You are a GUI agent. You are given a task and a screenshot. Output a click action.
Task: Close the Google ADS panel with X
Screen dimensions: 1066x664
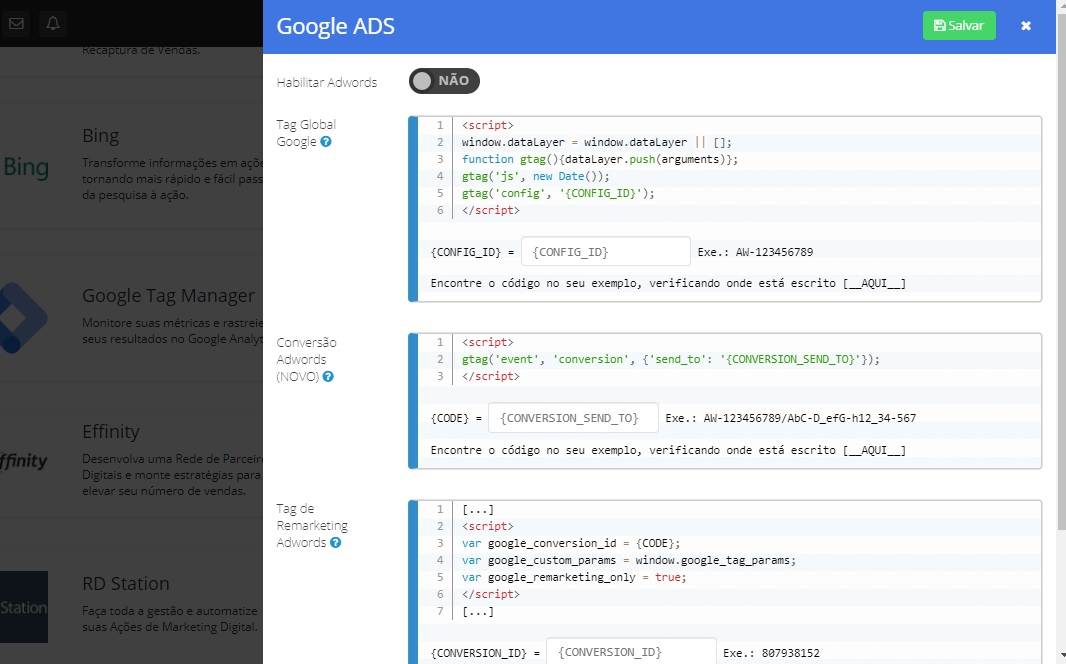[1025, 26]
